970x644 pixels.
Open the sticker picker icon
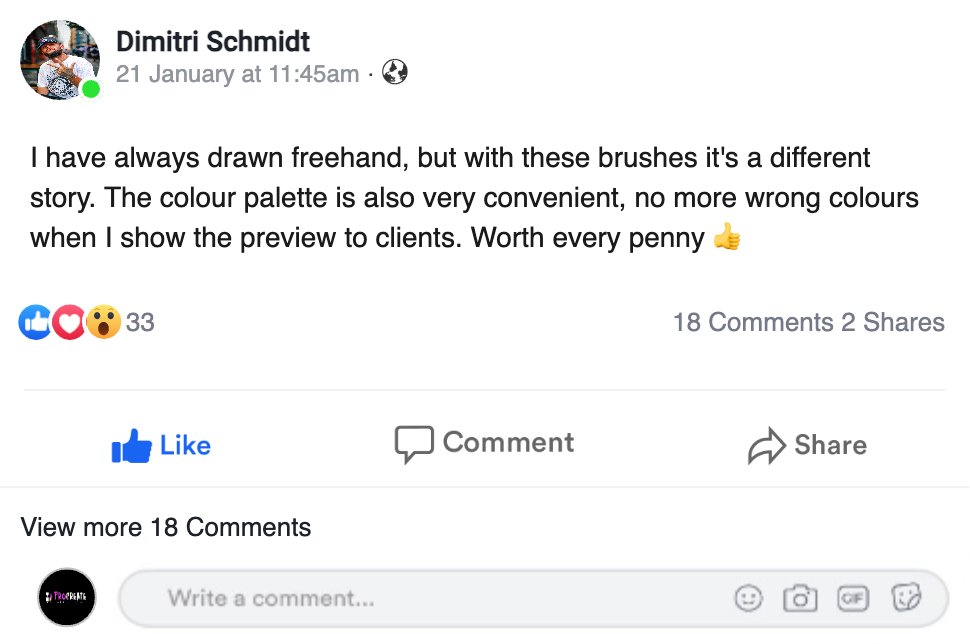[906, 598]
